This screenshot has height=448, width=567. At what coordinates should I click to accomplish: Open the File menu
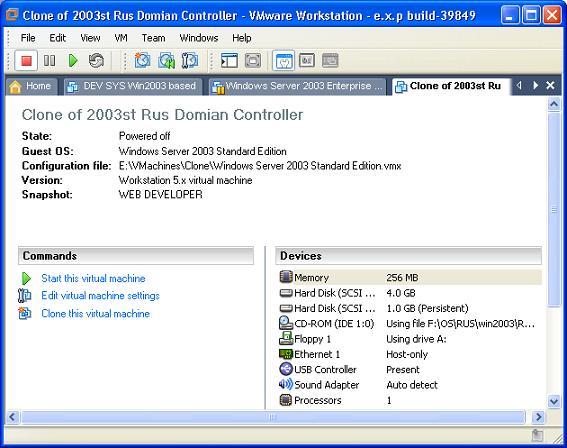click(28, 38)
